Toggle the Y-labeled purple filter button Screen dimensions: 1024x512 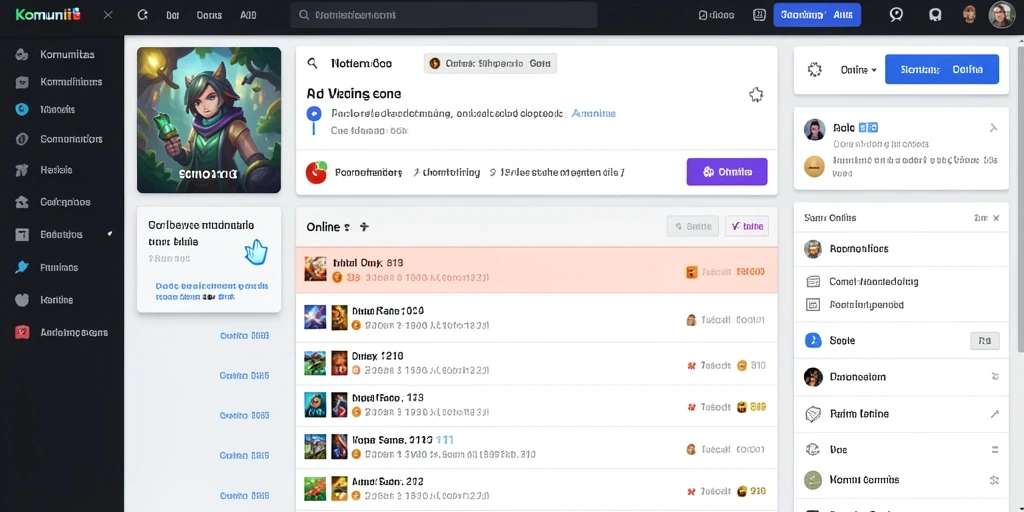pos(746,226)
